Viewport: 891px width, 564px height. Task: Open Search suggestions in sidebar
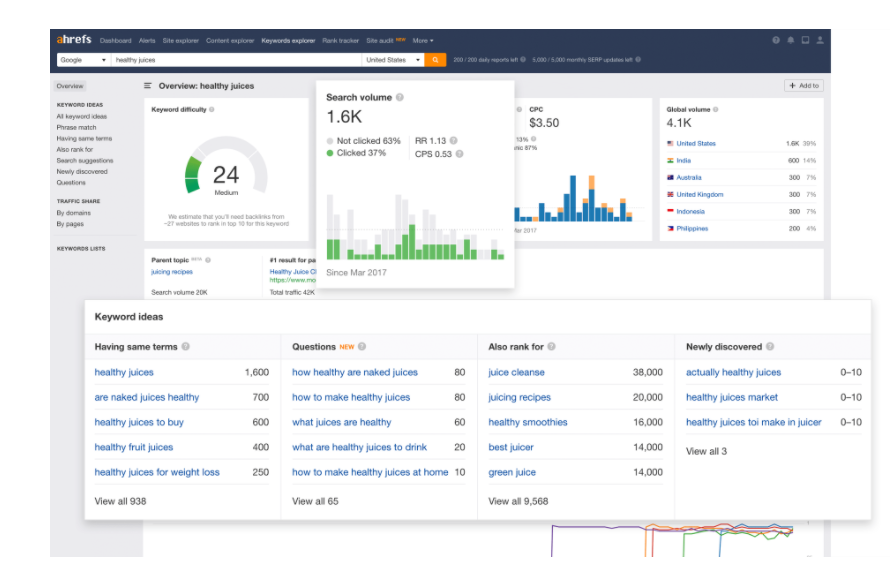click(85, 161)
